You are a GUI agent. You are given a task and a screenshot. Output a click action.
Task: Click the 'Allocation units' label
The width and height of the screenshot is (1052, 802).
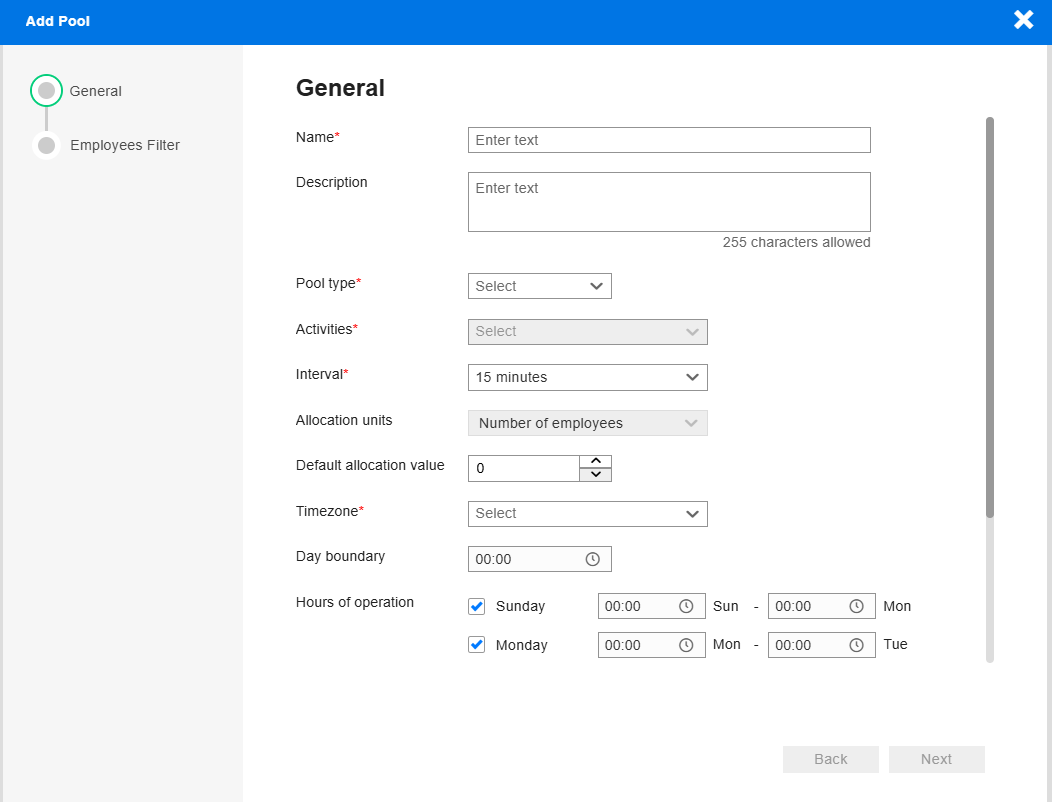[344, 420]
